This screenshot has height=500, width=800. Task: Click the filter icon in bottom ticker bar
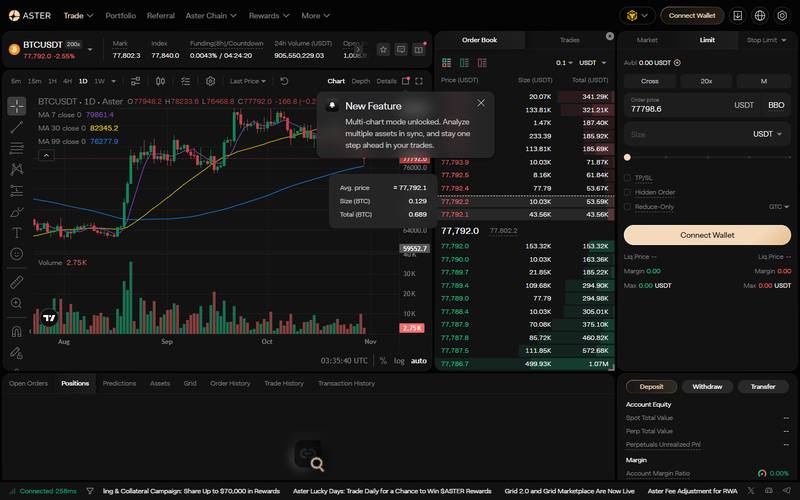pos(90,491)
